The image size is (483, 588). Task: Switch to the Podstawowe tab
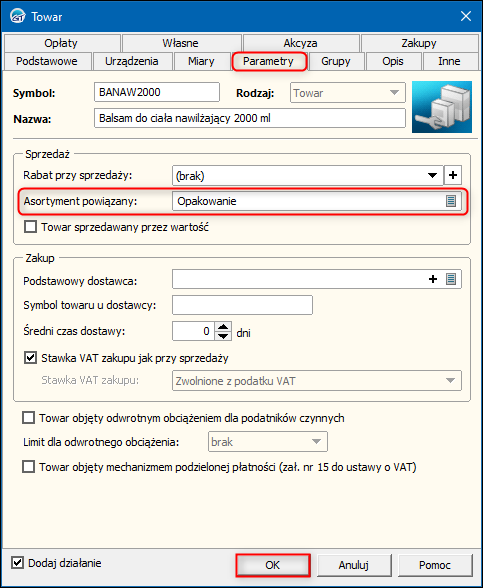coord(47,61)
